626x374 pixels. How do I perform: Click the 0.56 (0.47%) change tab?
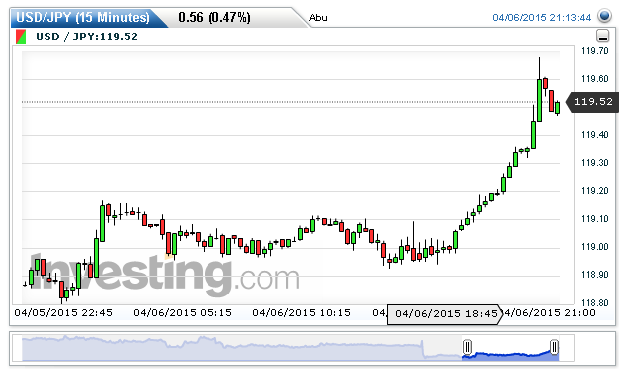point(214,18)
